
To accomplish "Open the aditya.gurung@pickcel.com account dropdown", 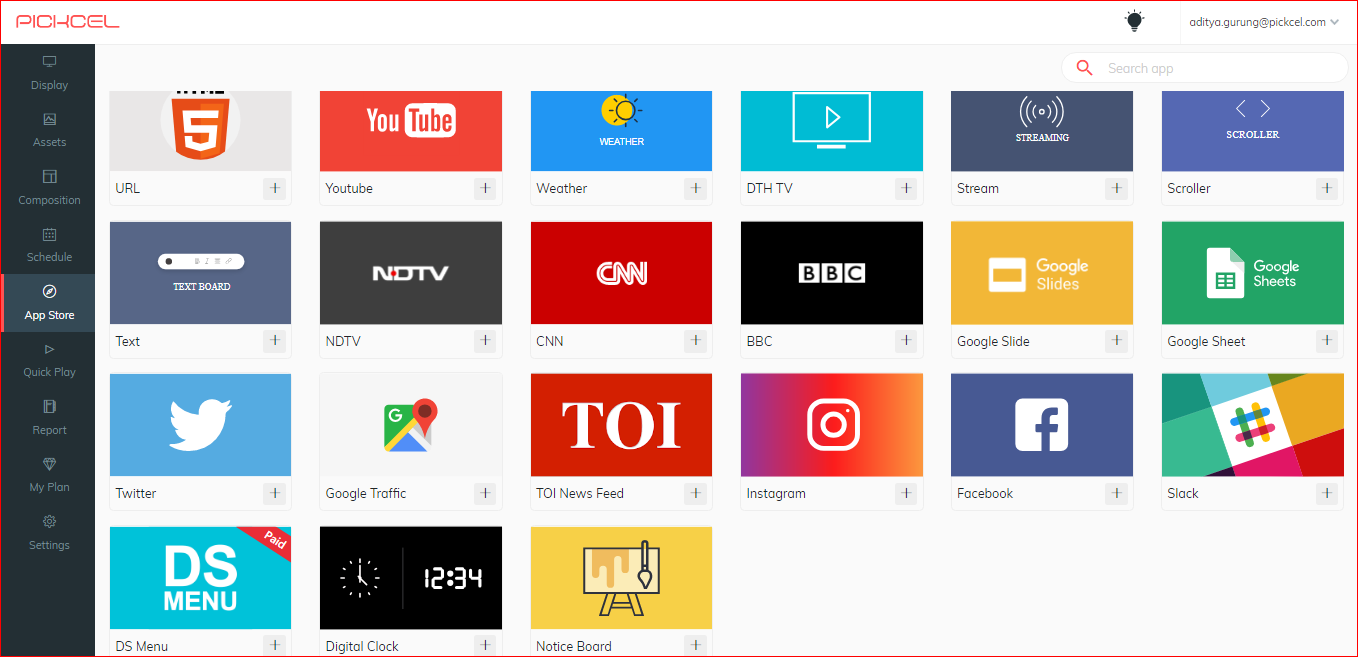I will [x=1264, y=22].
